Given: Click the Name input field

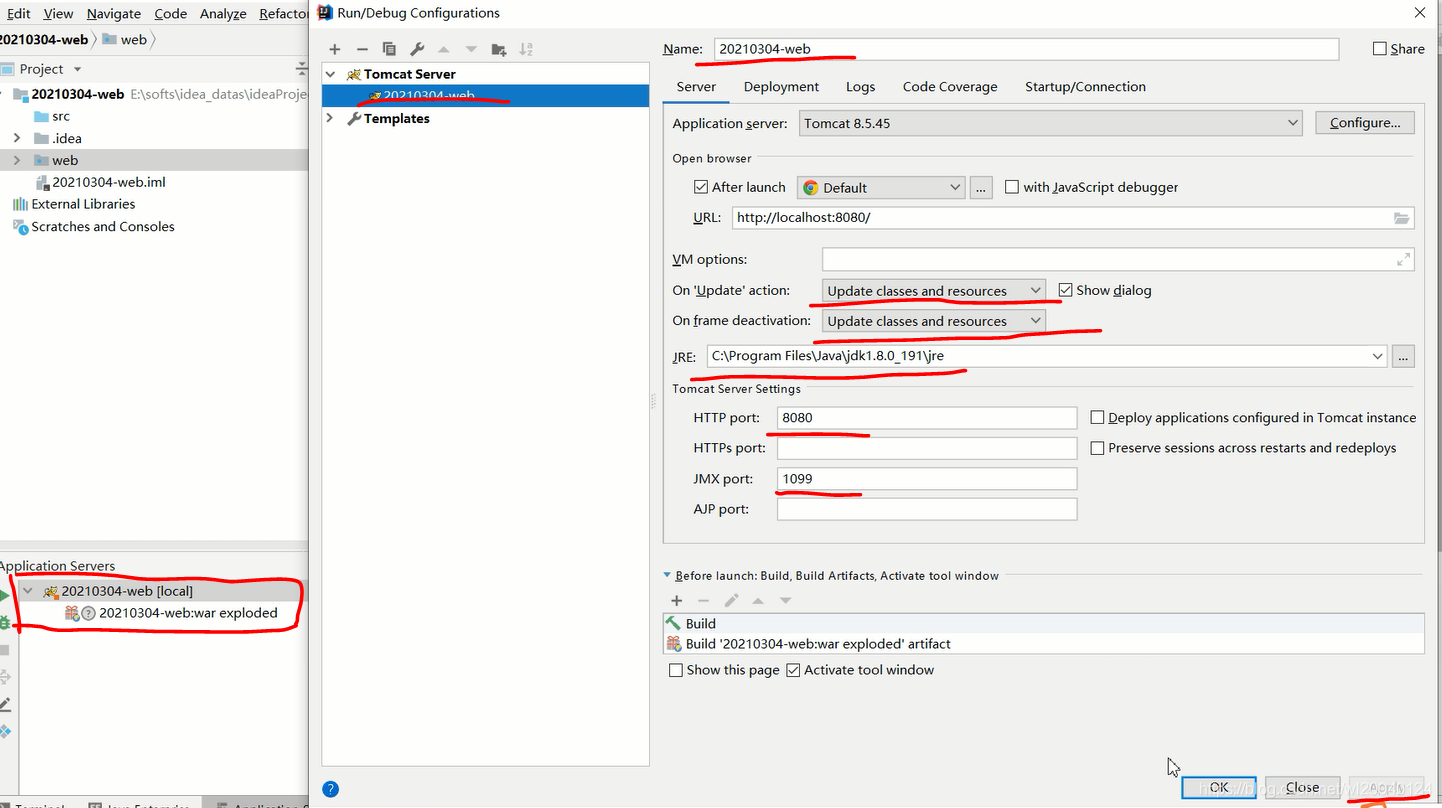Looking at the screenshot, I should tap(1026, 49).
